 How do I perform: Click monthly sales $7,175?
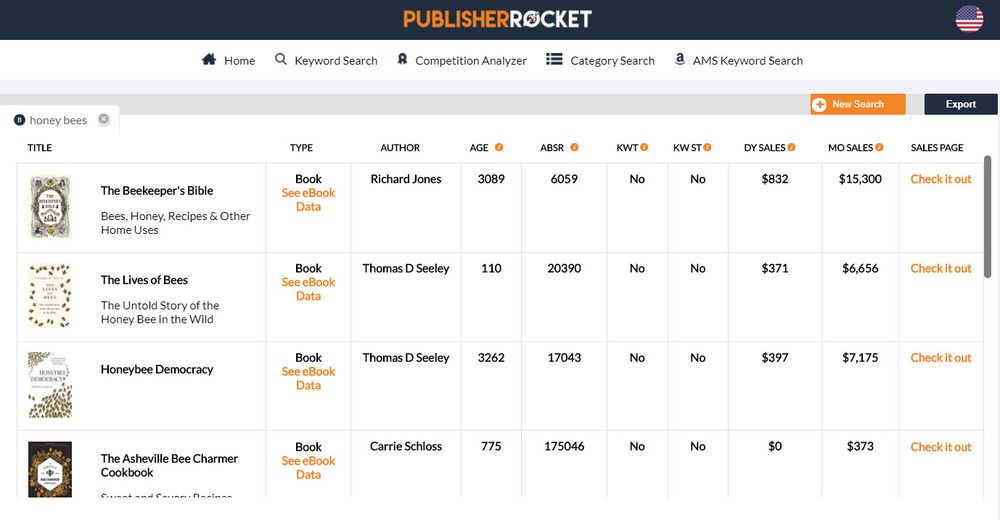tap(860, 358)
